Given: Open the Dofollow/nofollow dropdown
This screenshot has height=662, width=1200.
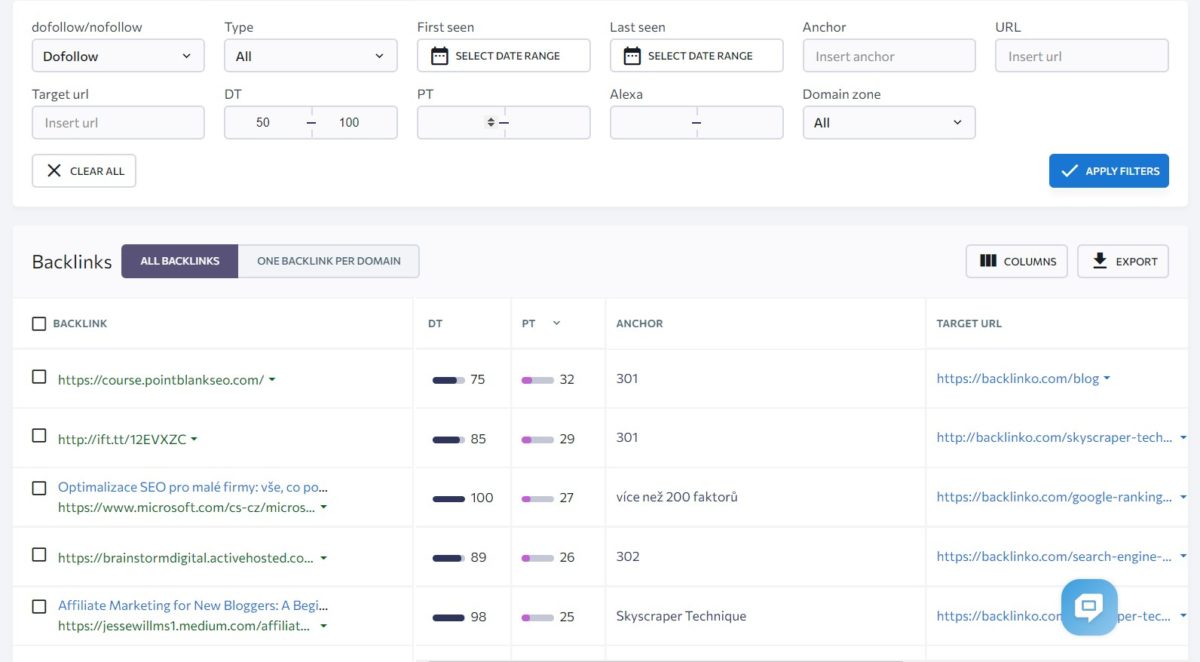Looking at the screenshot, I should (117, 56).
